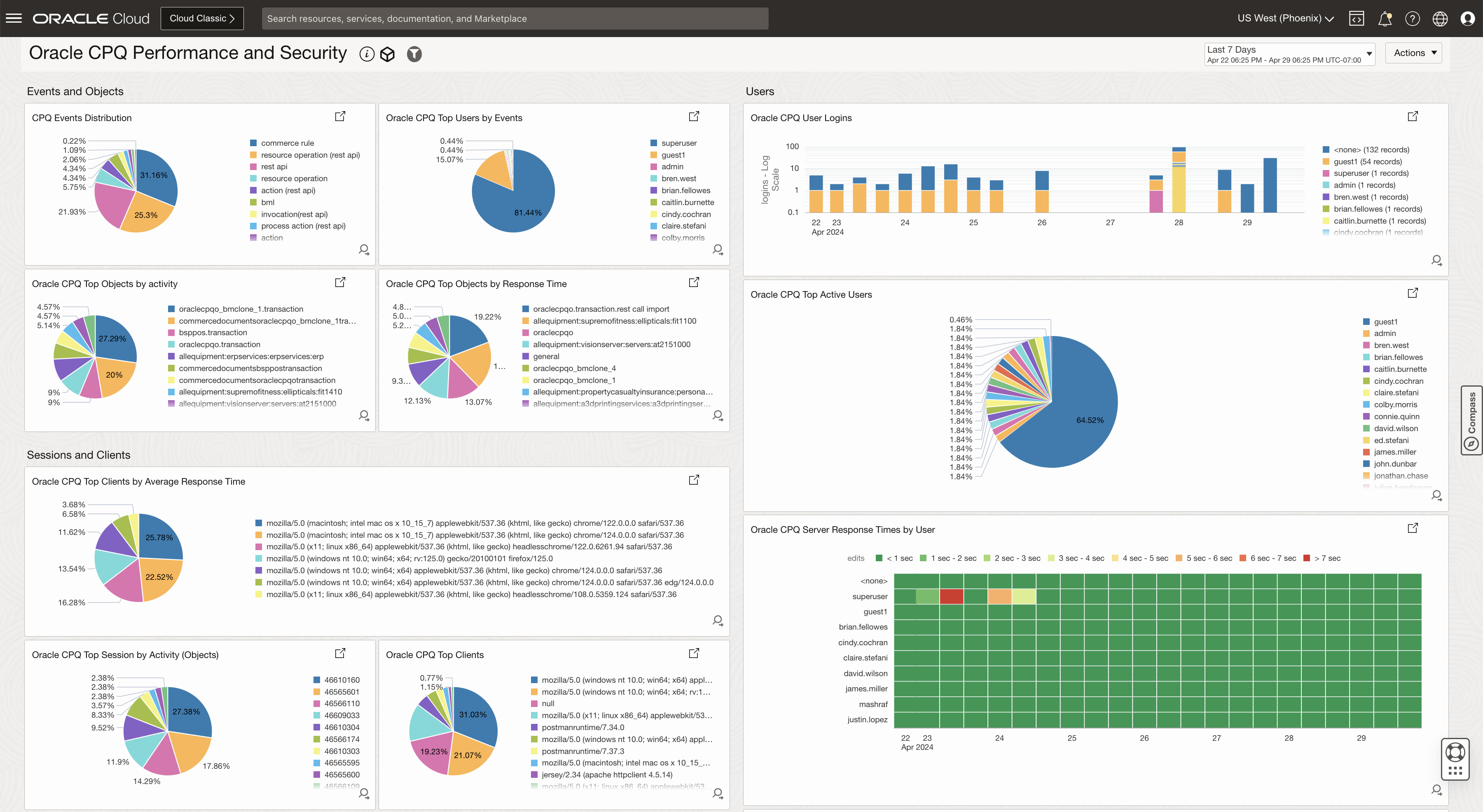The width and height of the screenshot is (1483, 812).
Task: Open the Compass side tab
Action: [x=1471, y=420]
